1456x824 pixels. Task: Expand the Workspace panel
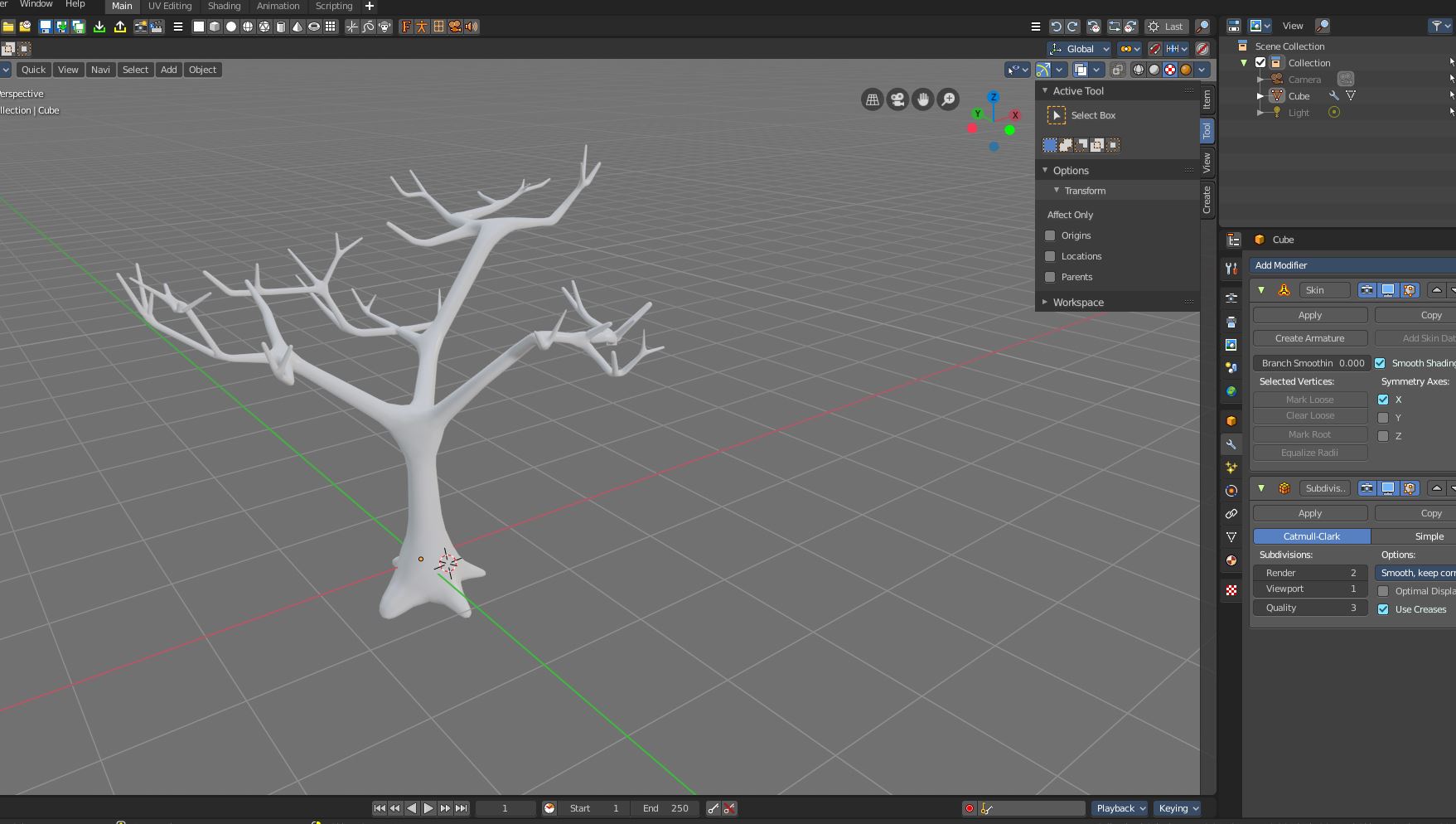1045,303
